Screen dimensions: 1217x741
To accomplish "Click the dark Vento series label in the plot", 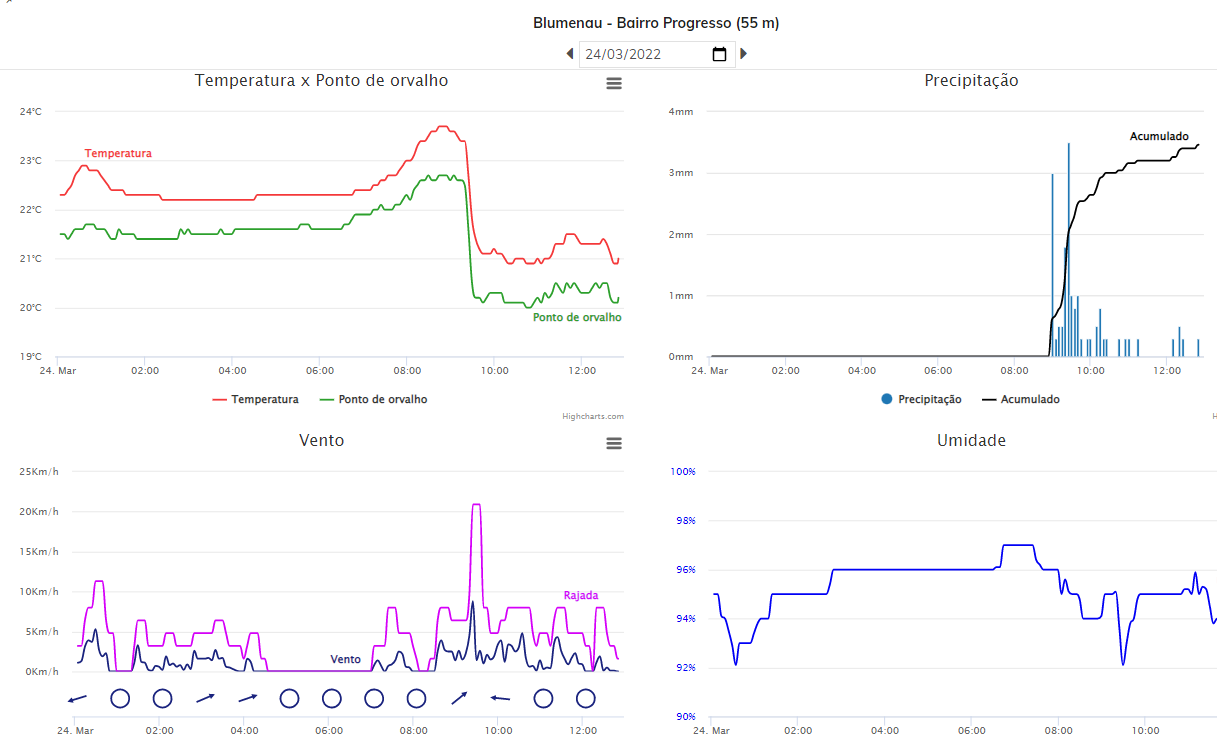I will tap(346, 659).
